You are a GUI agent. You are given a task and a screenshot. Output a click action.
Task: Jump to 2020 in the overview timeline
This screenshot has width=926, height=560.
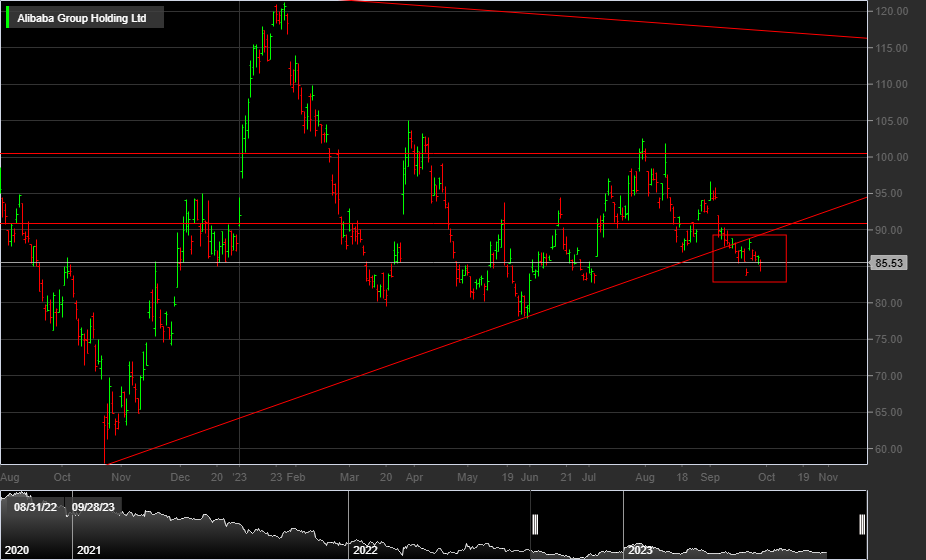tap(16, 550)
